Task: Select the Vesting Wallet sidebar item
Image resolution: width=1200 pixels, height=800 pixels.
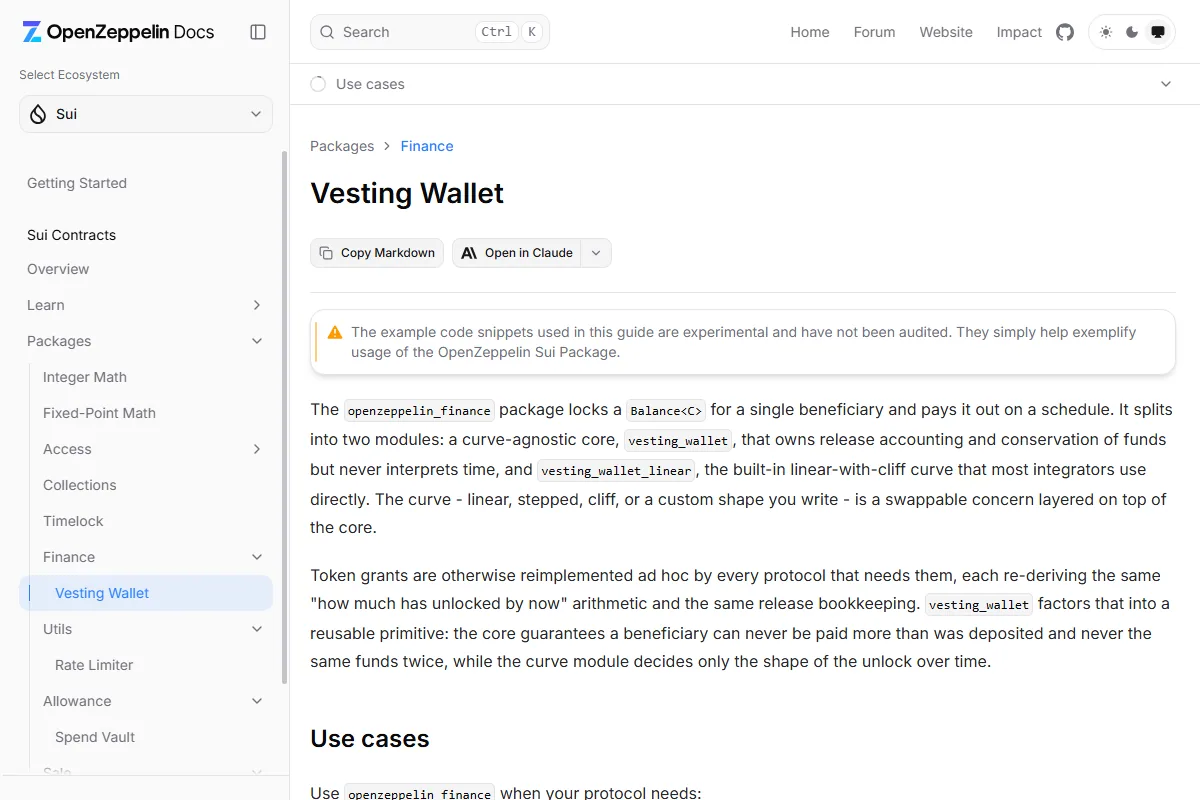Action: pos(146,593)
